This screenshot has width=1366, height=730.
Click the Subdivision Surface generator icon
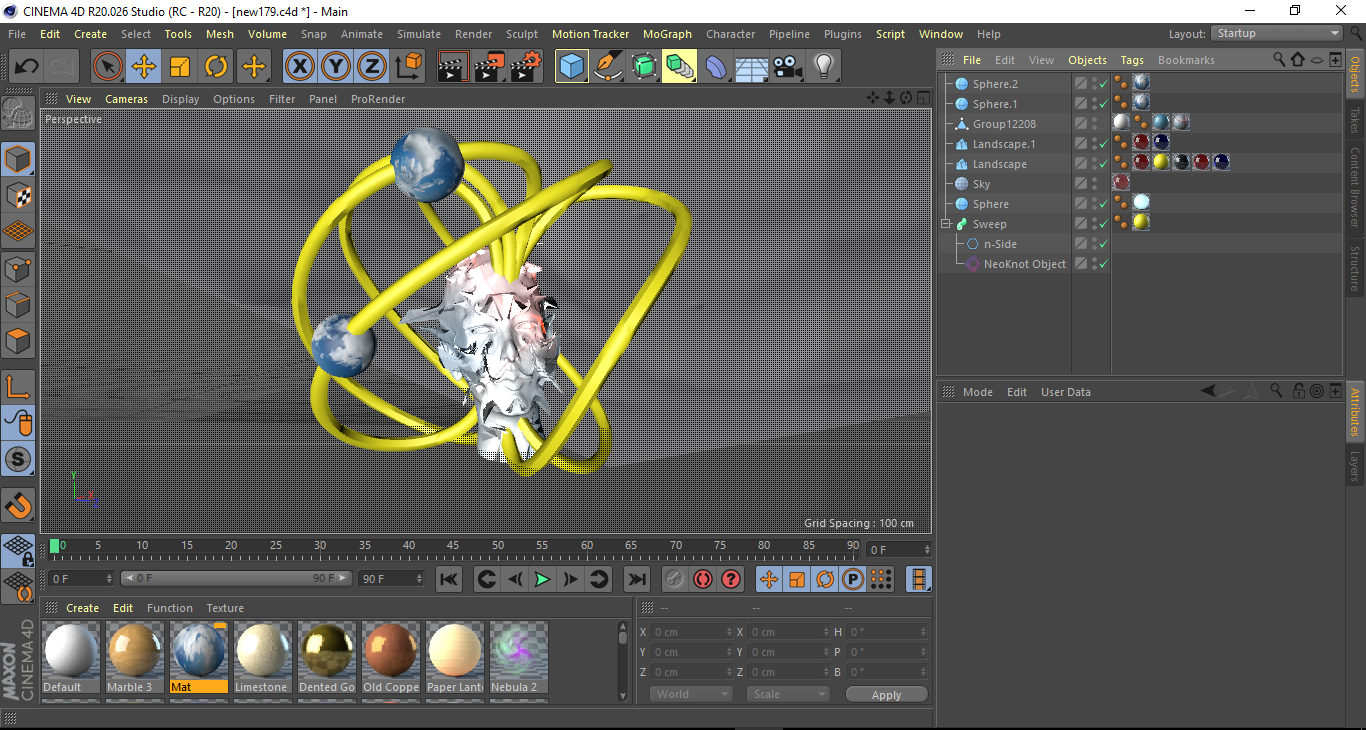tap(644, 67)
